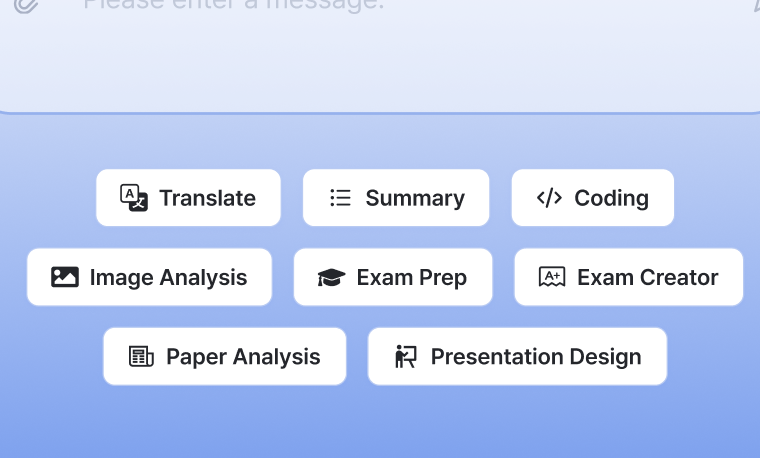The image size is (760, 458).
Task: Click the Translate language icon
Action: pyautogui.click(x=134, y=198)
